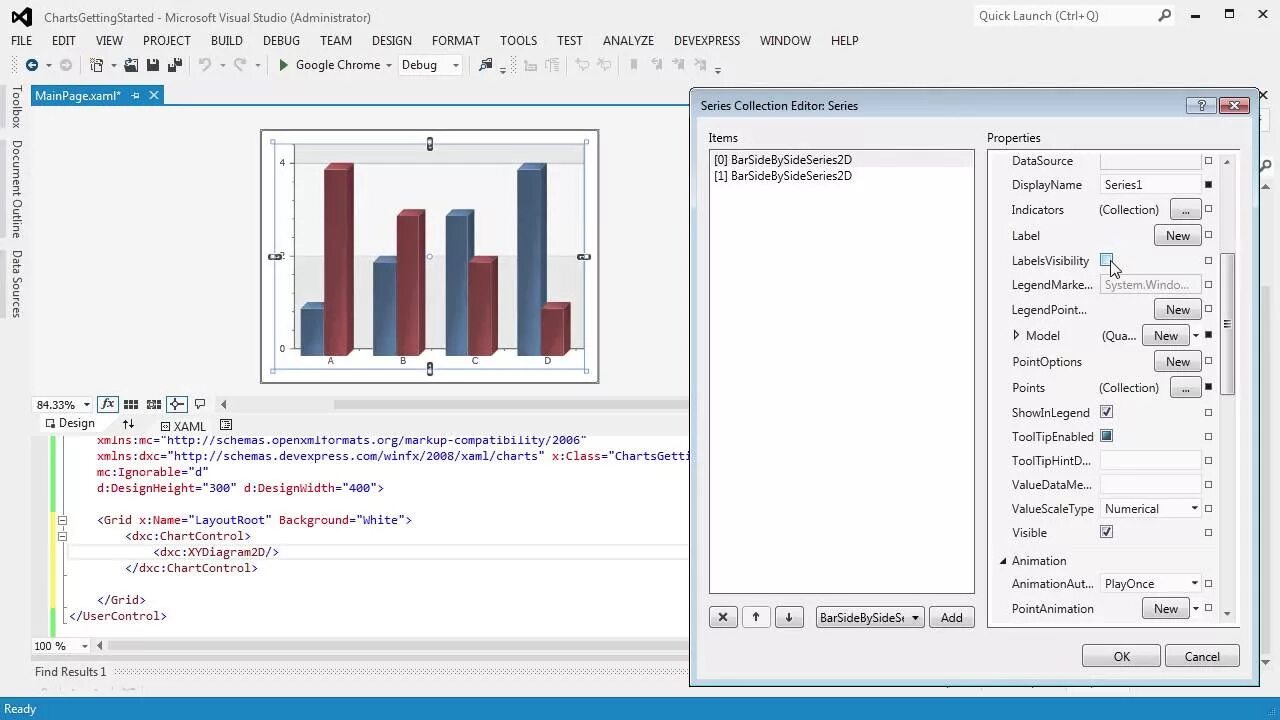The image size is (1280, 720).
Task: Edit the DisplayName field containing Series1
Action: [x=1150, y=185]
